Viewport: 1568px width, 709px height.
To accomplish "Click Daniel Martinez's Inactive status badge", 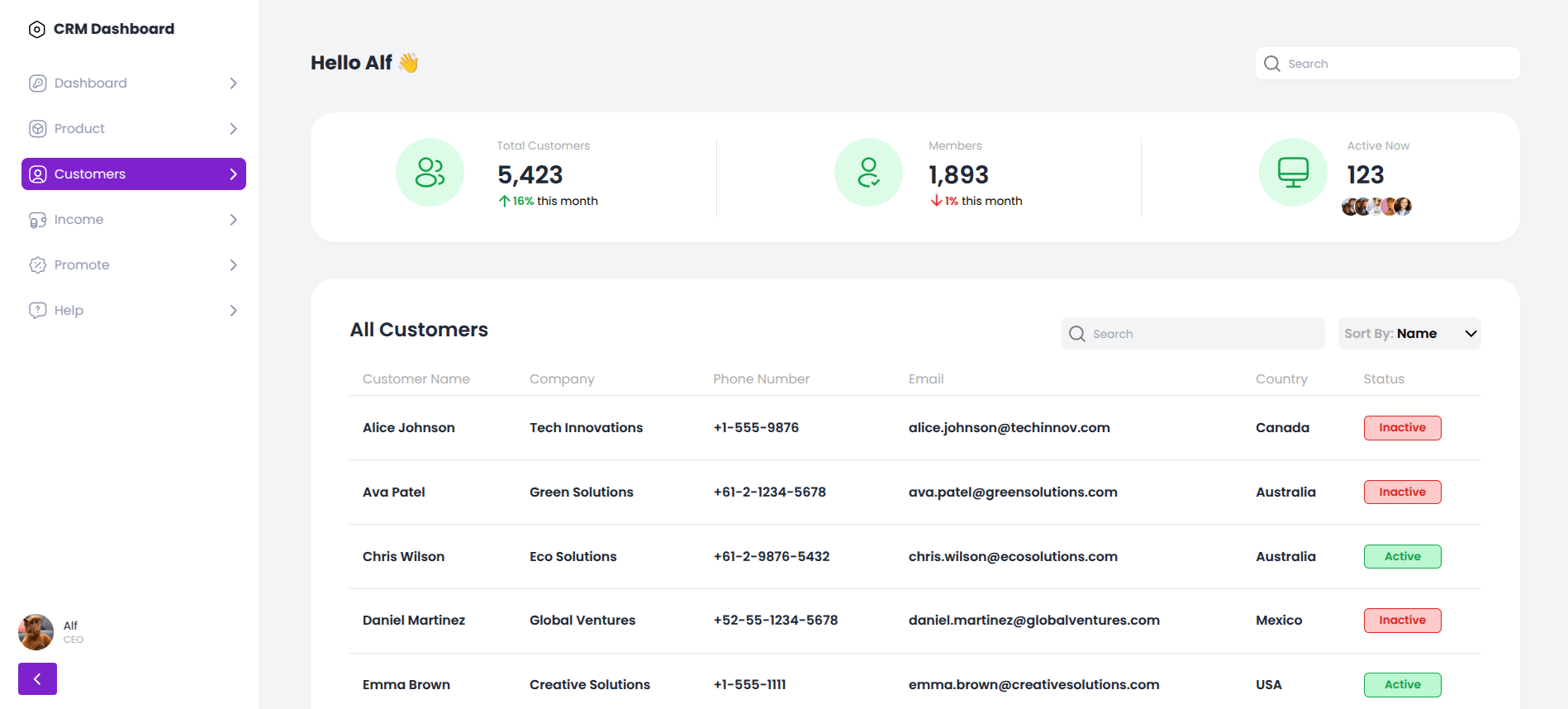I will tap(1402, 621).
